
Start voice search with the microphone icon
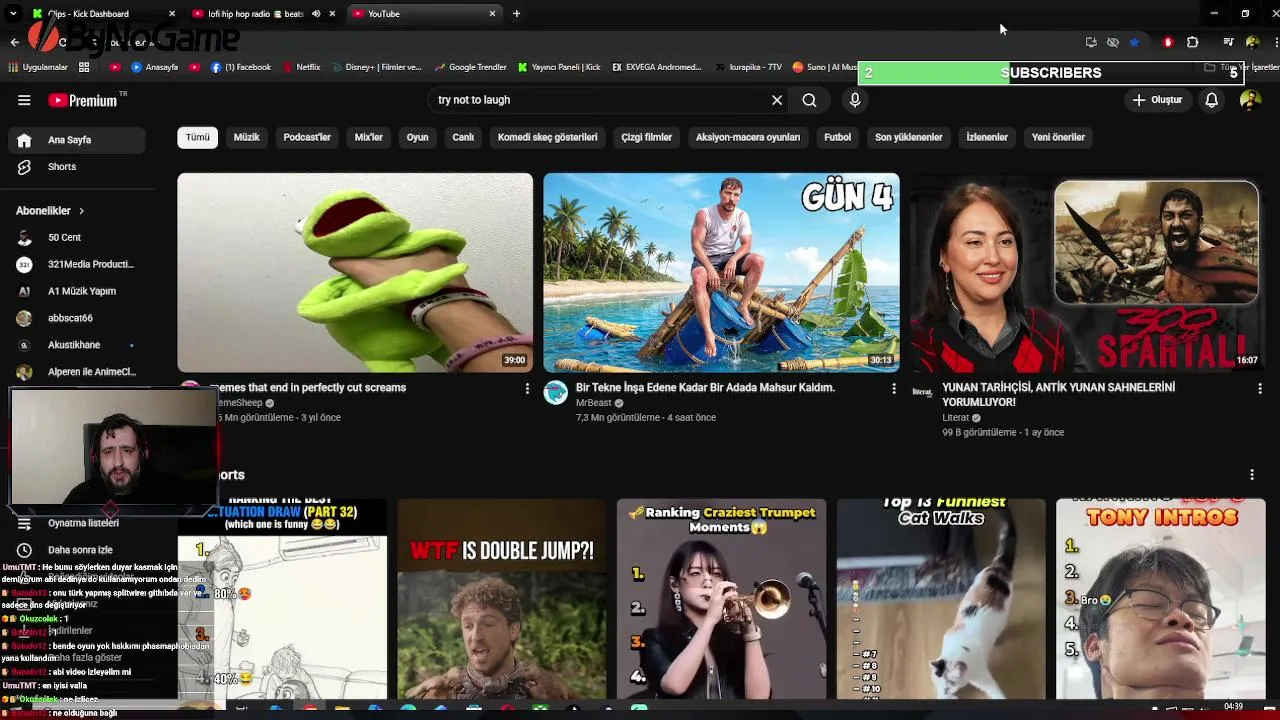point(855,100)
